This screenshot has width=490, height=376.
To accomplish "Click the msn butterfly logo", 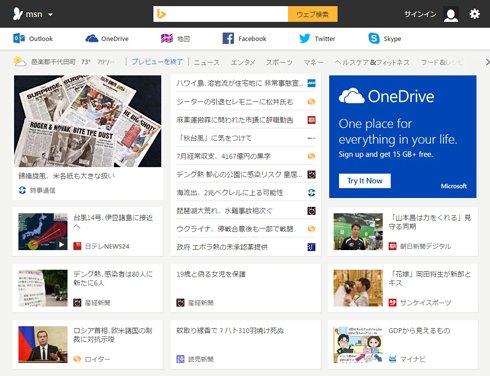I will (18, 14).
